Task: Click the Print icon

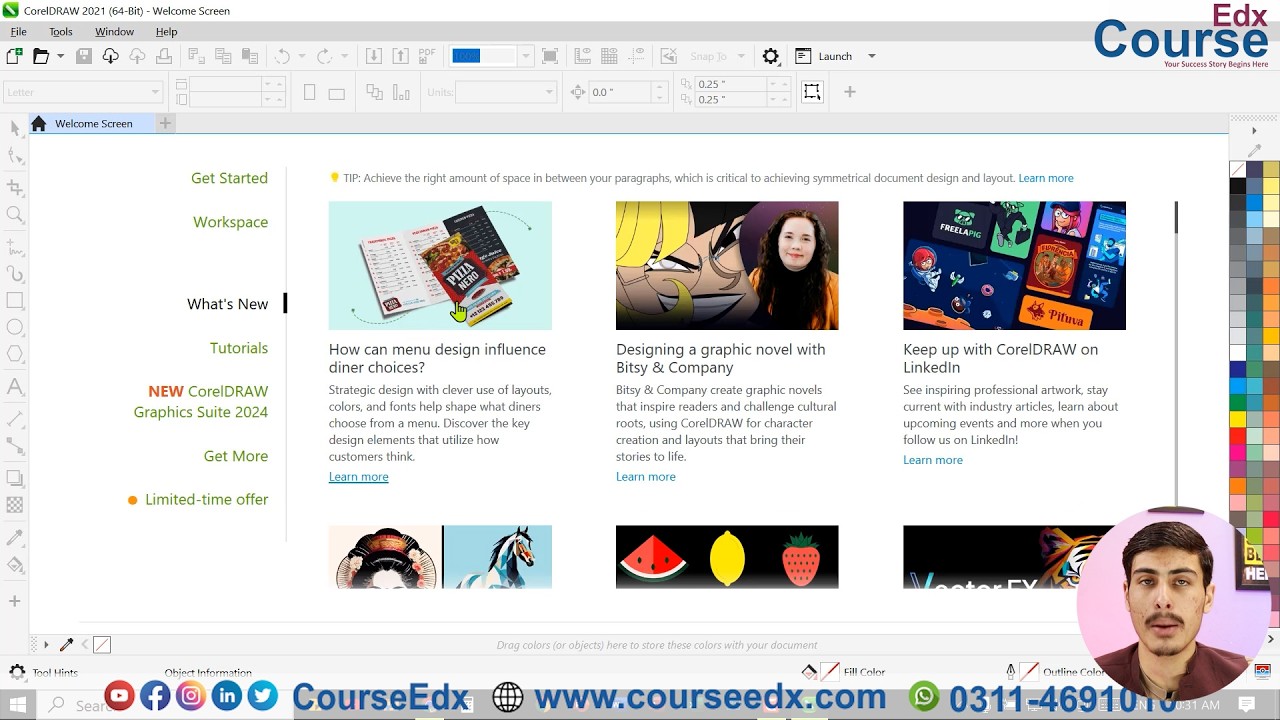Action: click(x=163, y=56)
